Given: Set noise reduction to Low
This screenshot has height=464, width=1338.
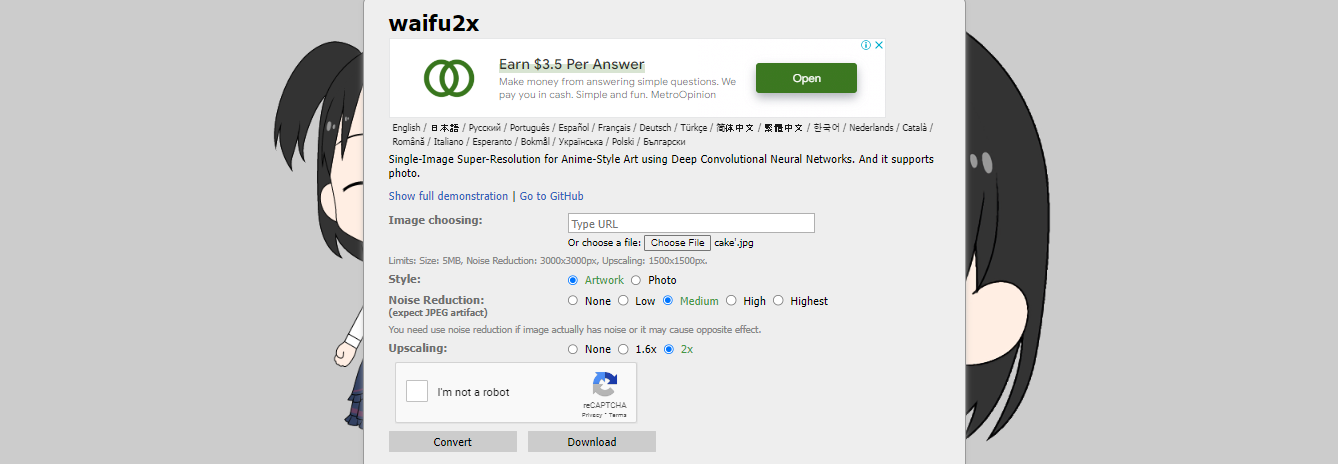Looking at the screenshot, I should (623, 300).
